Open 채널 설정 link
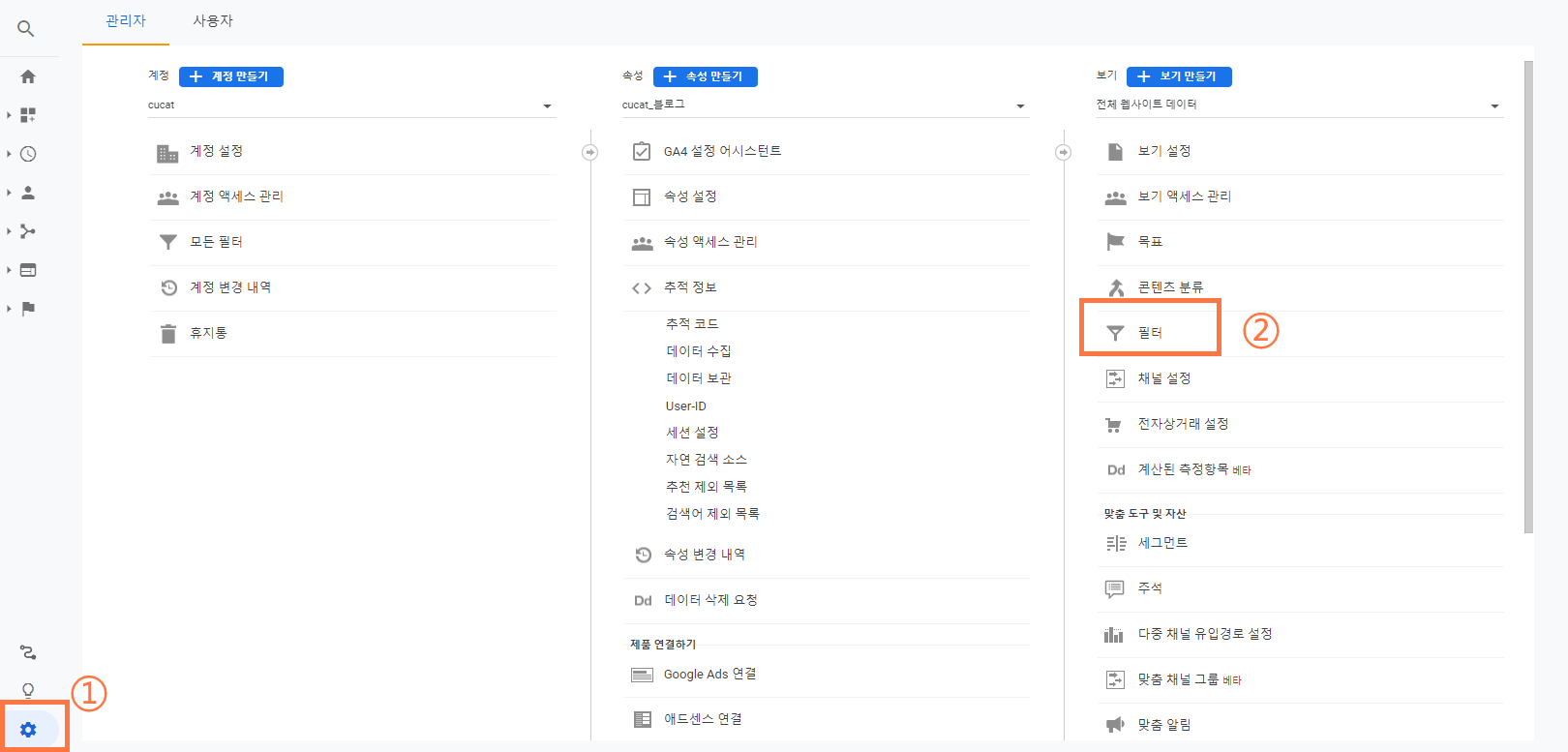 (1164, 378)
